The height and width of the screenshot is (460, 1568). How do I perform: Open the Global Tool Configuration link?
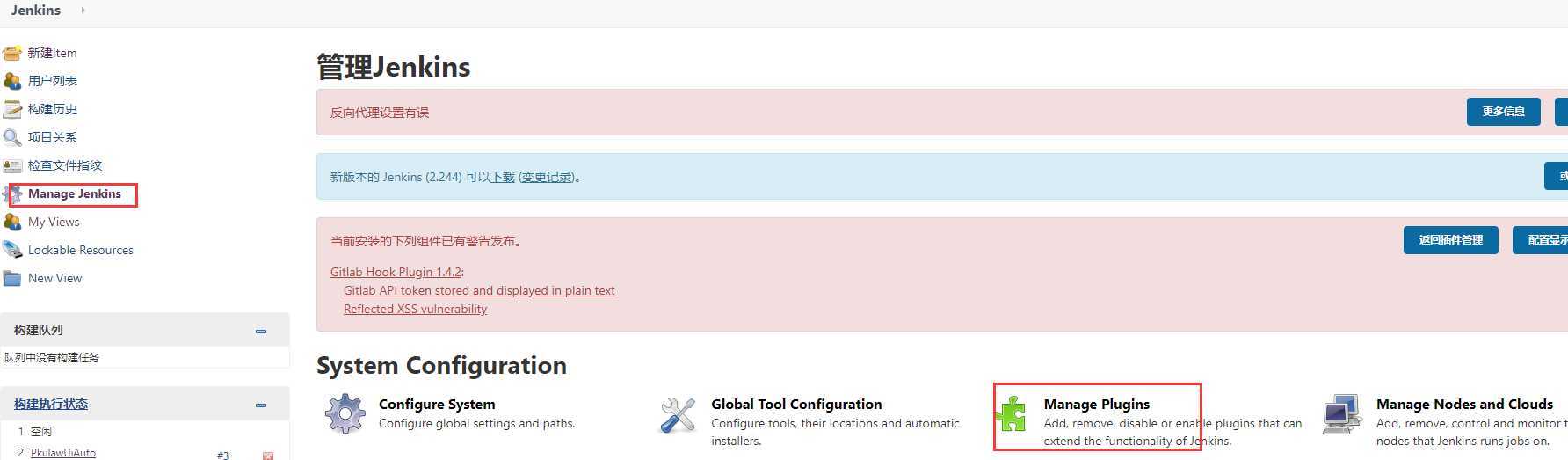[796, 404]
